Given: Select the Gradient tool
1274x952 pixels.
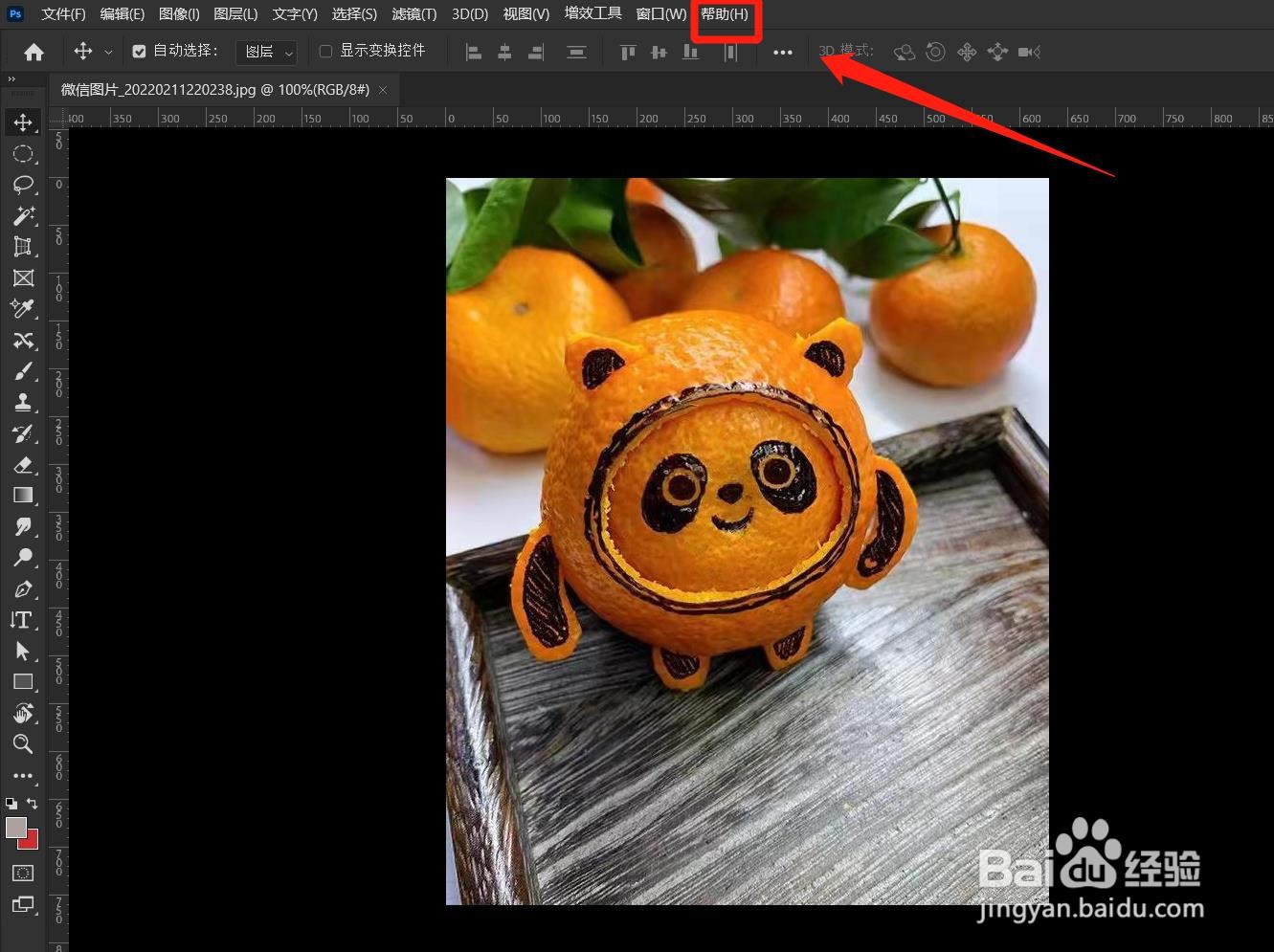Looking at the screenshot, I should pyautogui.click(x=23, y=495).
